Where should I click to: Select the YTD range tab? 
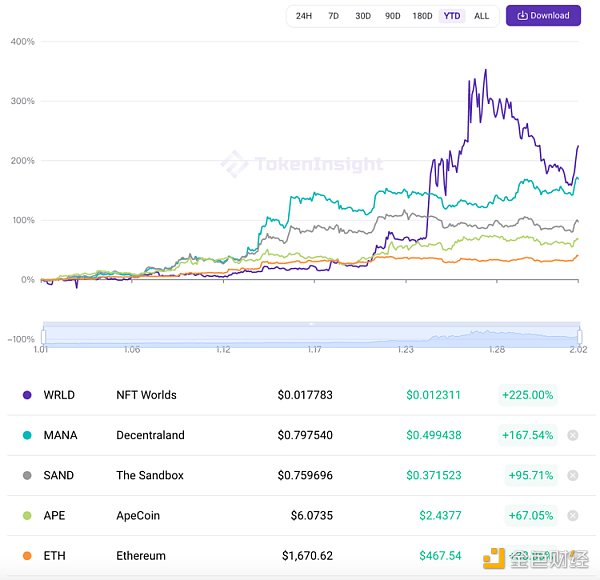tap(452, 16)
